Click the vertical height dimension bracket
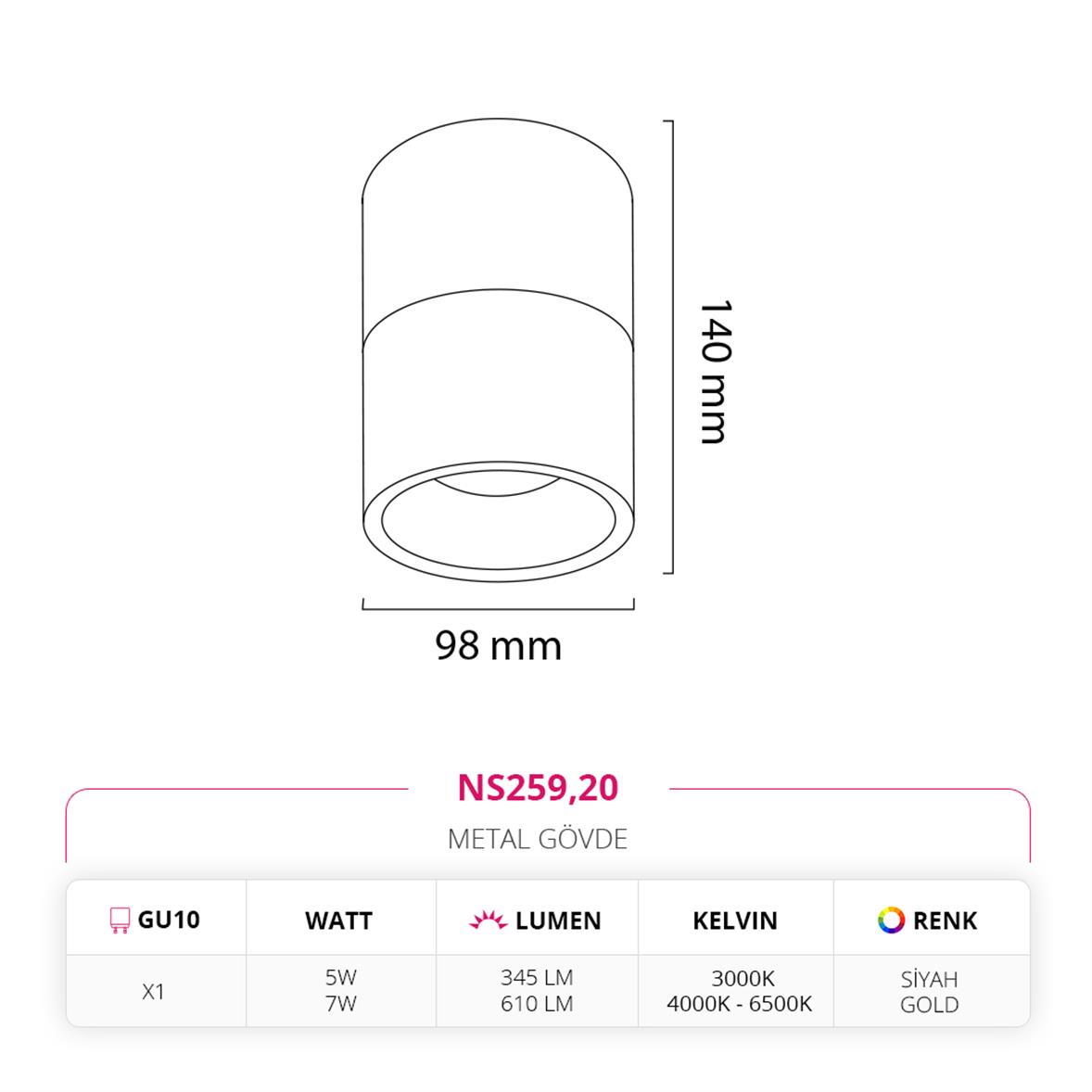Viewport: 1092px width, 1092px height. (x=668, y=347)
